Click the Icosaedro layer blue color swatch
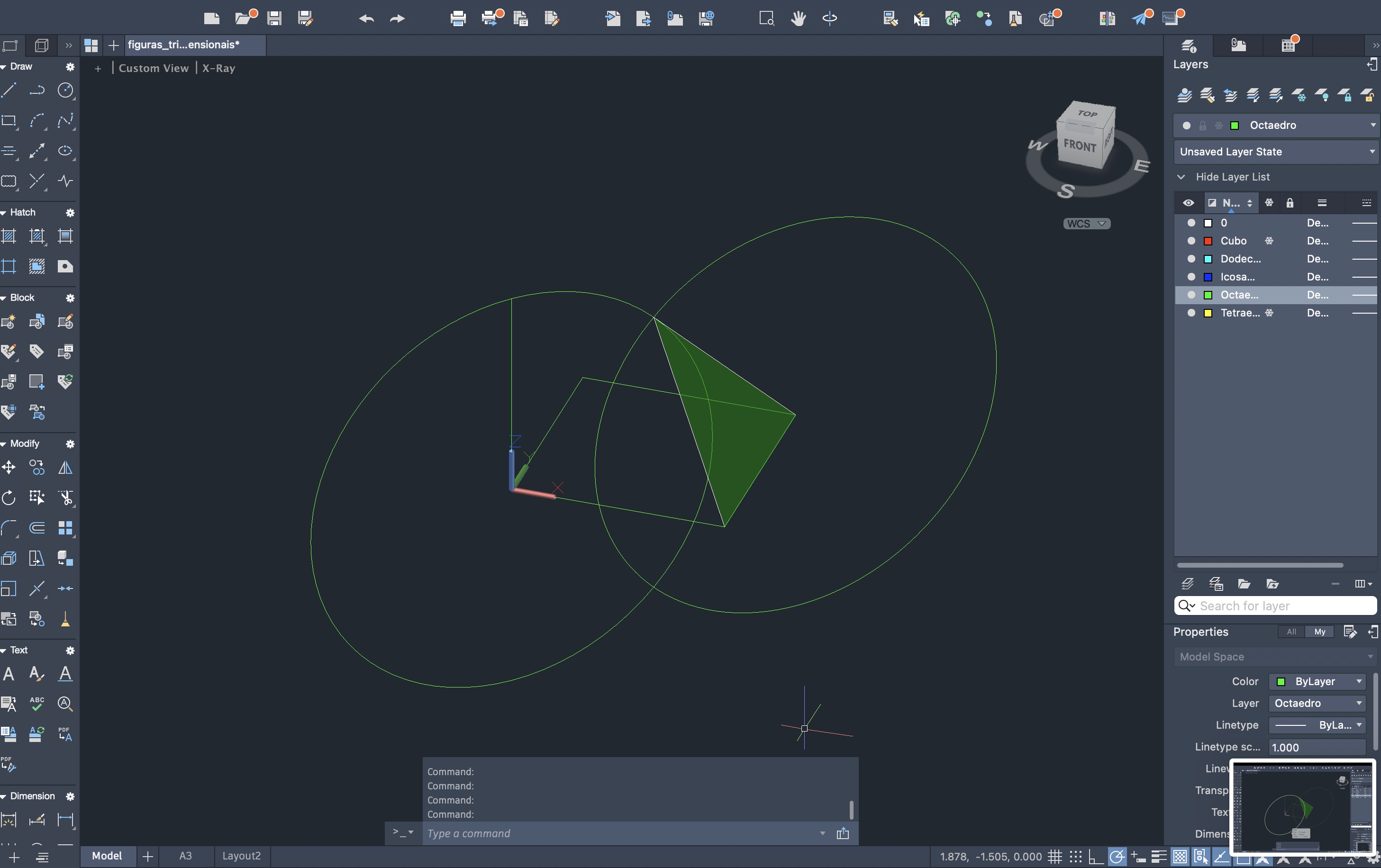Image resolution: width=1381 pixels, height=868 pixels. click(x=1208, y=277)
